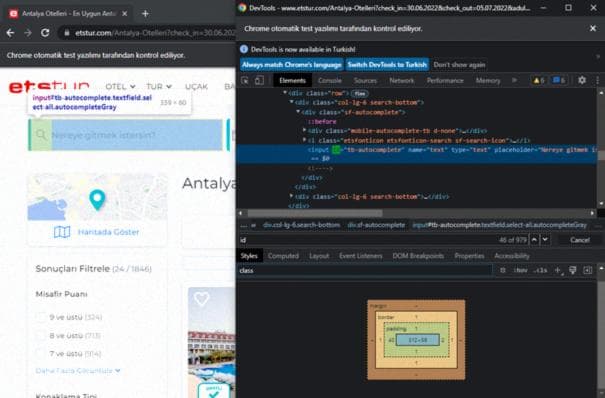Switch to the Sources panel tab
This screenshot has height=398, width=605.
[365, 80]
